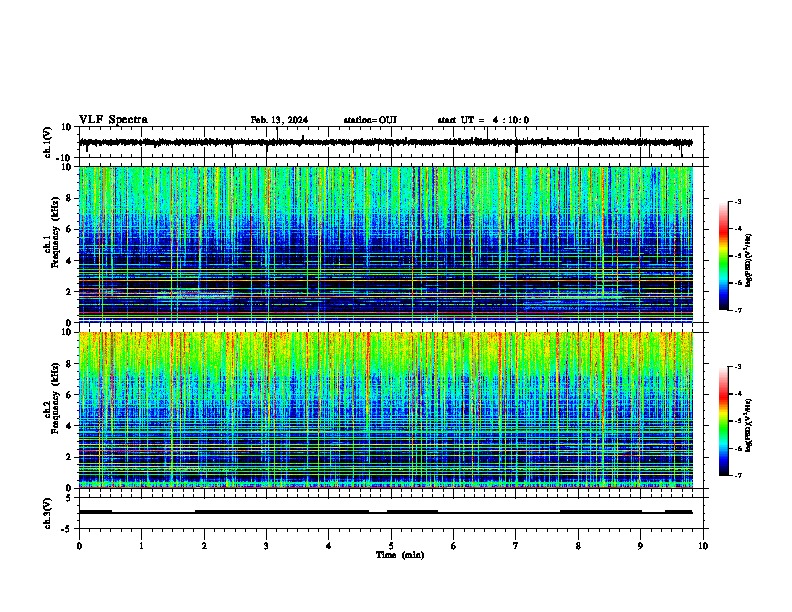Click inside the ch.2 spectrogram plot
792x612 pixels.
(x=386, y=410)
